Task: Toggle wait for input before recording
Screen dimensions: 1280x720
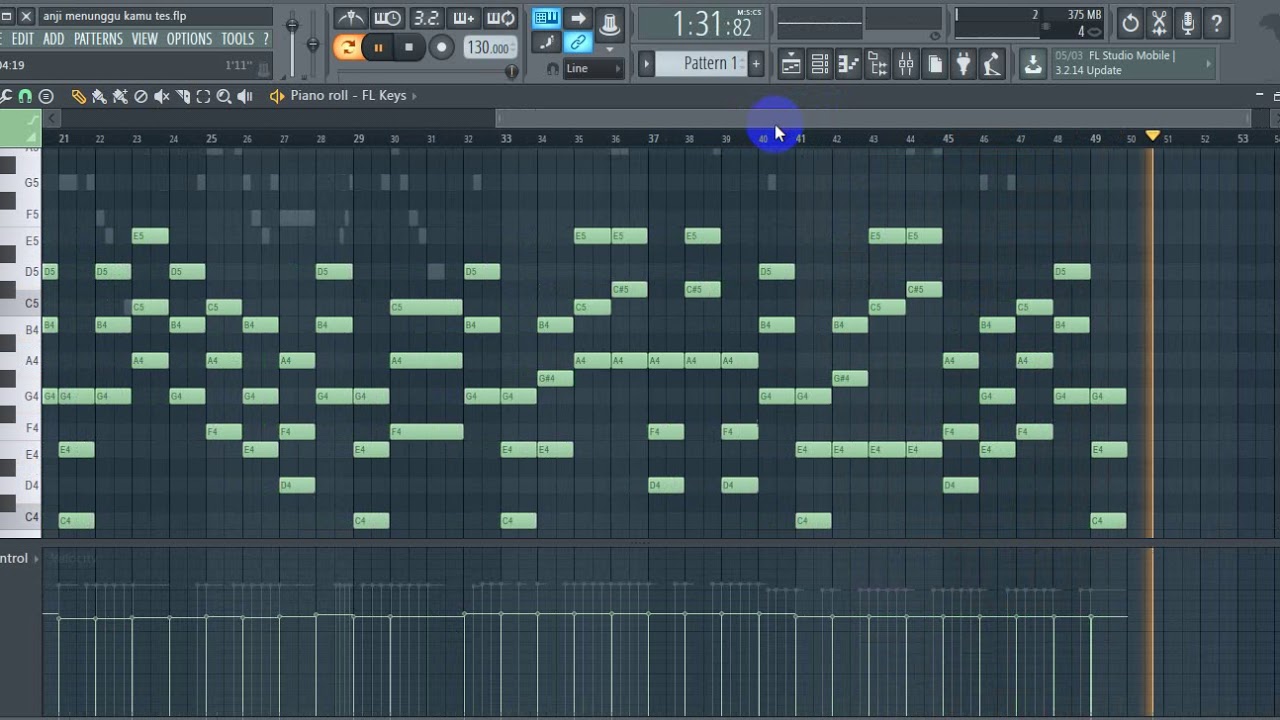Action: click(x=388, y=18)
